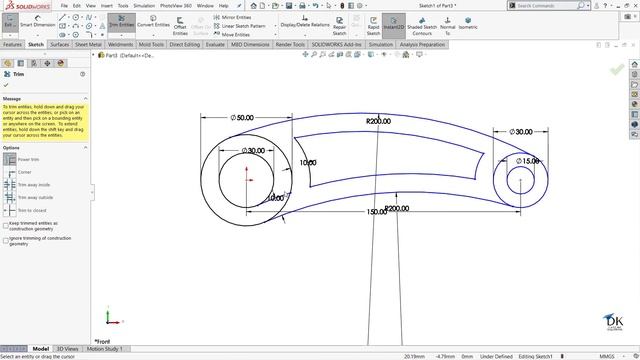
Task: Enable Keep trimmed entities as construction geometry
Action: 6,226
